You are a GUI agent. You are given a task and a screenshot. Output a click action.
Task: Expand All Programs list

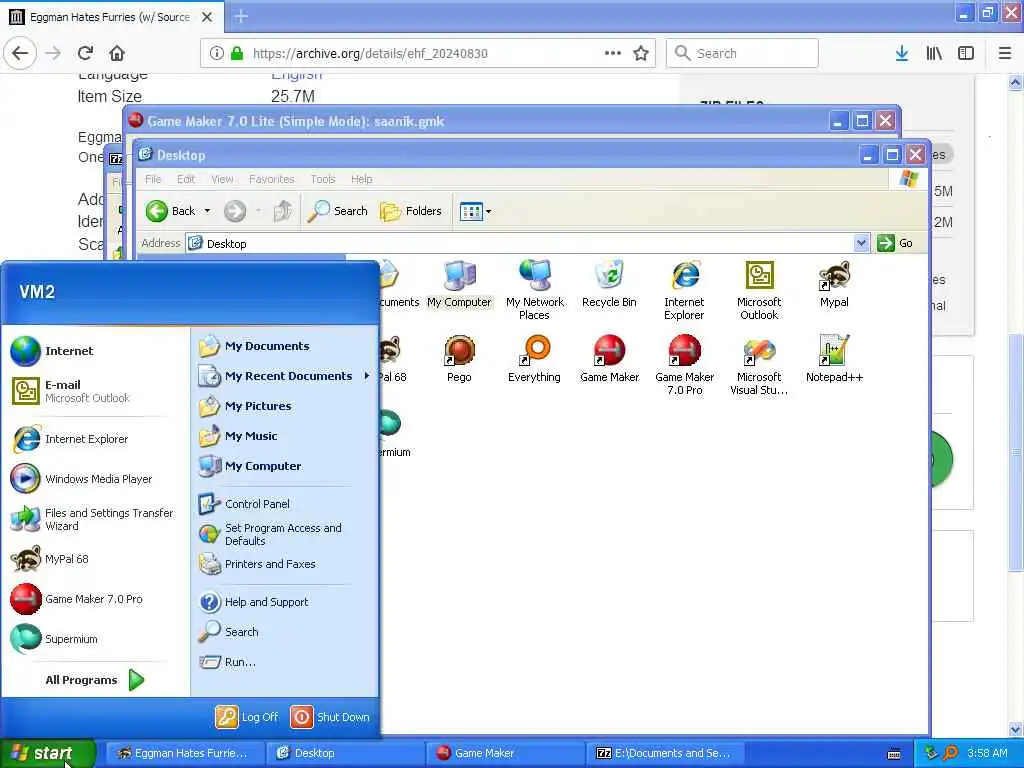tap(95, 680)
